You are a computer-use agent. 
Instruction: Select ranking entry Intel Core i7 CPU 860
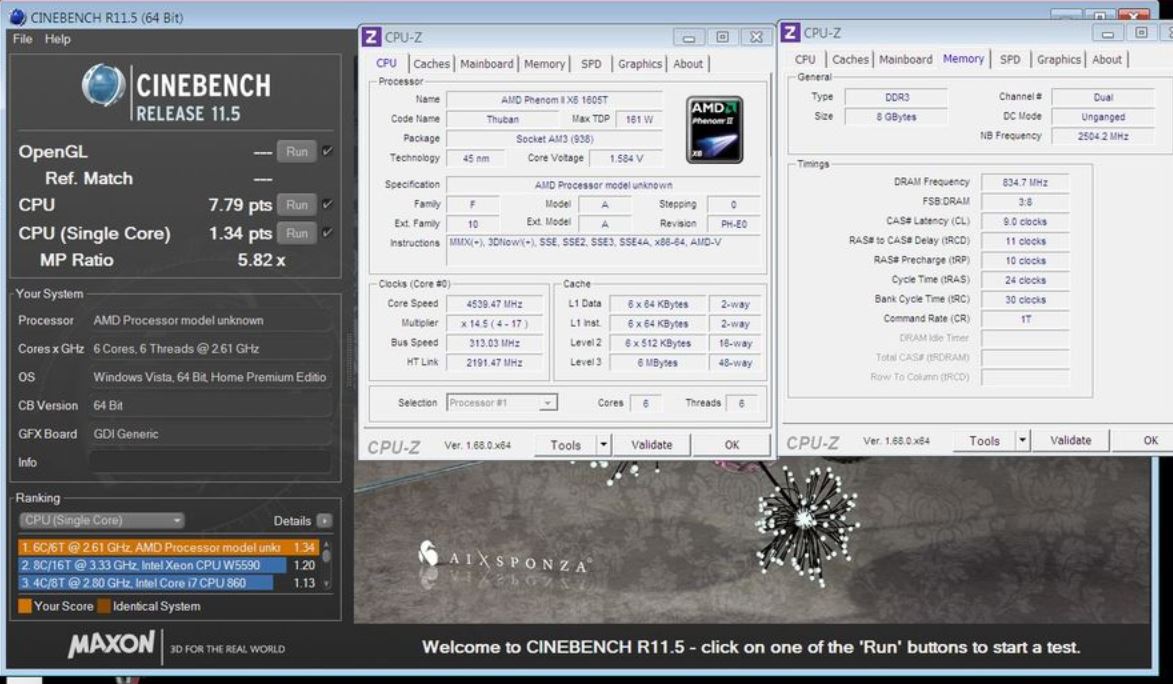[x=168, y=583]
